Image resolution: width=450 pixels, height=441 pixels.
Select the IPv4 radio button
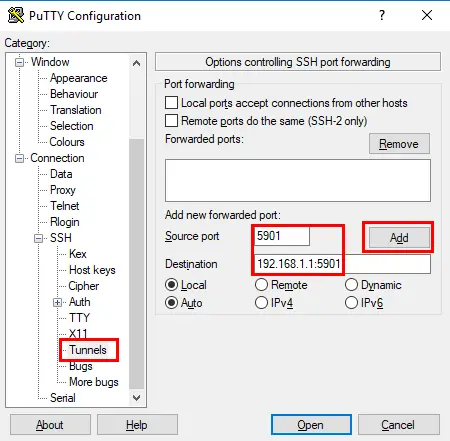261,303
